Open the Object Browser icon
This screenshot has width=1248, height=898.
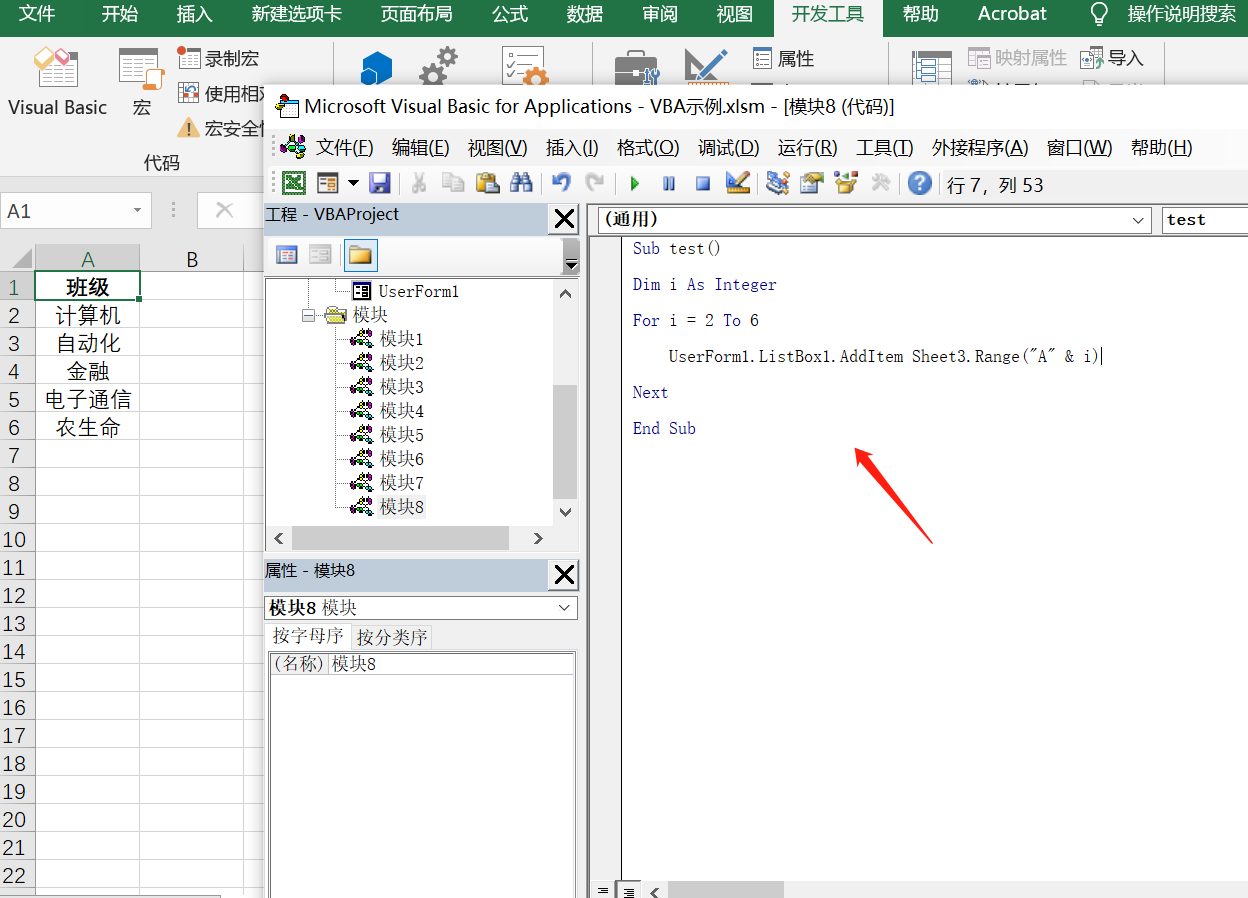click(x=846, y=183)
